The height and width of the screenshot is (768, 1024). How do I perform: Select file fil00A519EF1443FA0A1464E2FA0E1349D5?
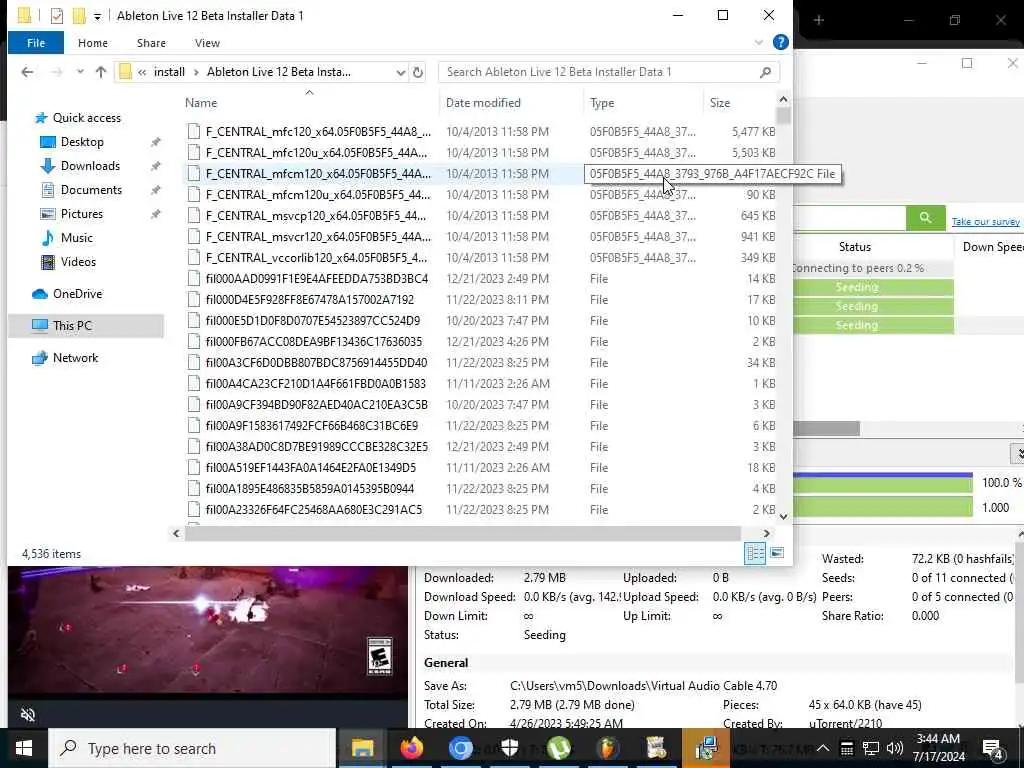[x=310, y=468]
